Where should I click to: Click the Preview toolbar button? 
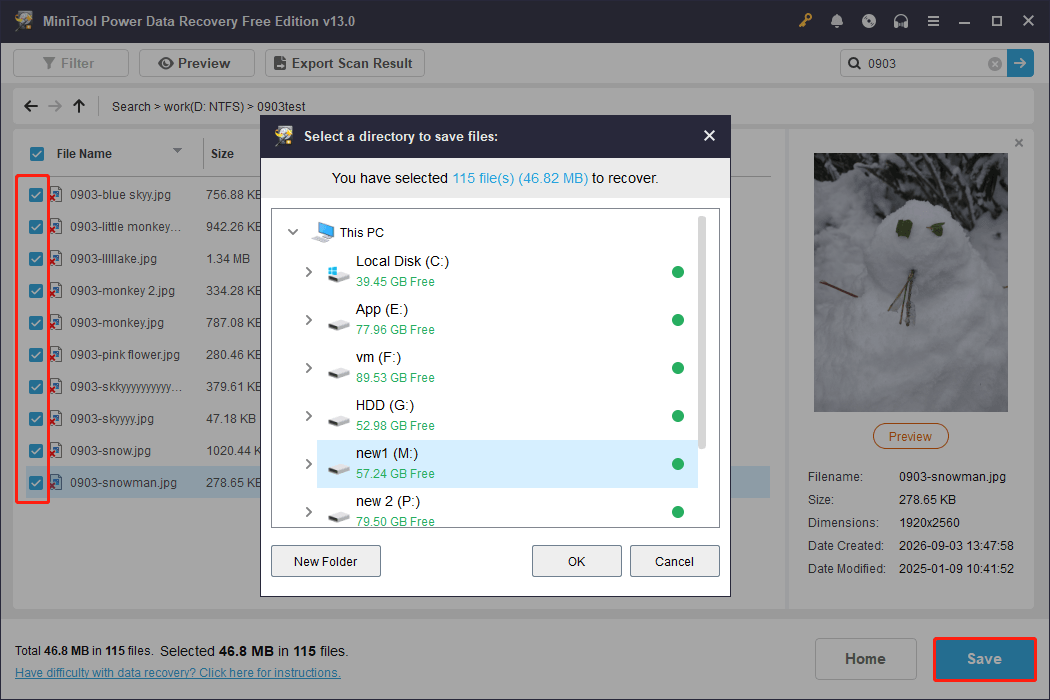pyautogui.click(x=197, y=63)
